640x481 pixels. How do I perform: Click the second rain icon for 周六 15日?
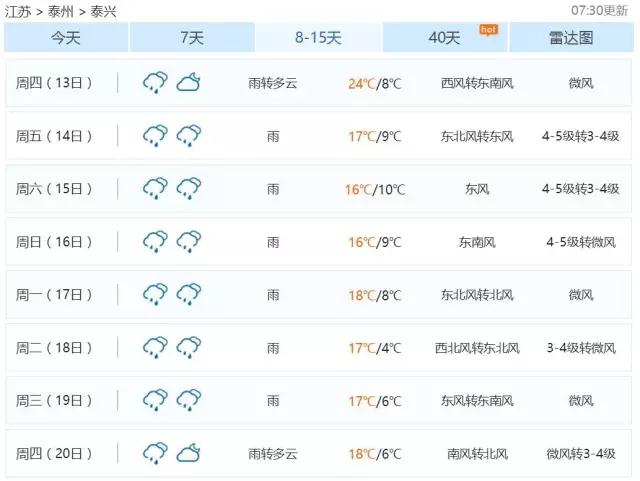[x=188, y=189]
